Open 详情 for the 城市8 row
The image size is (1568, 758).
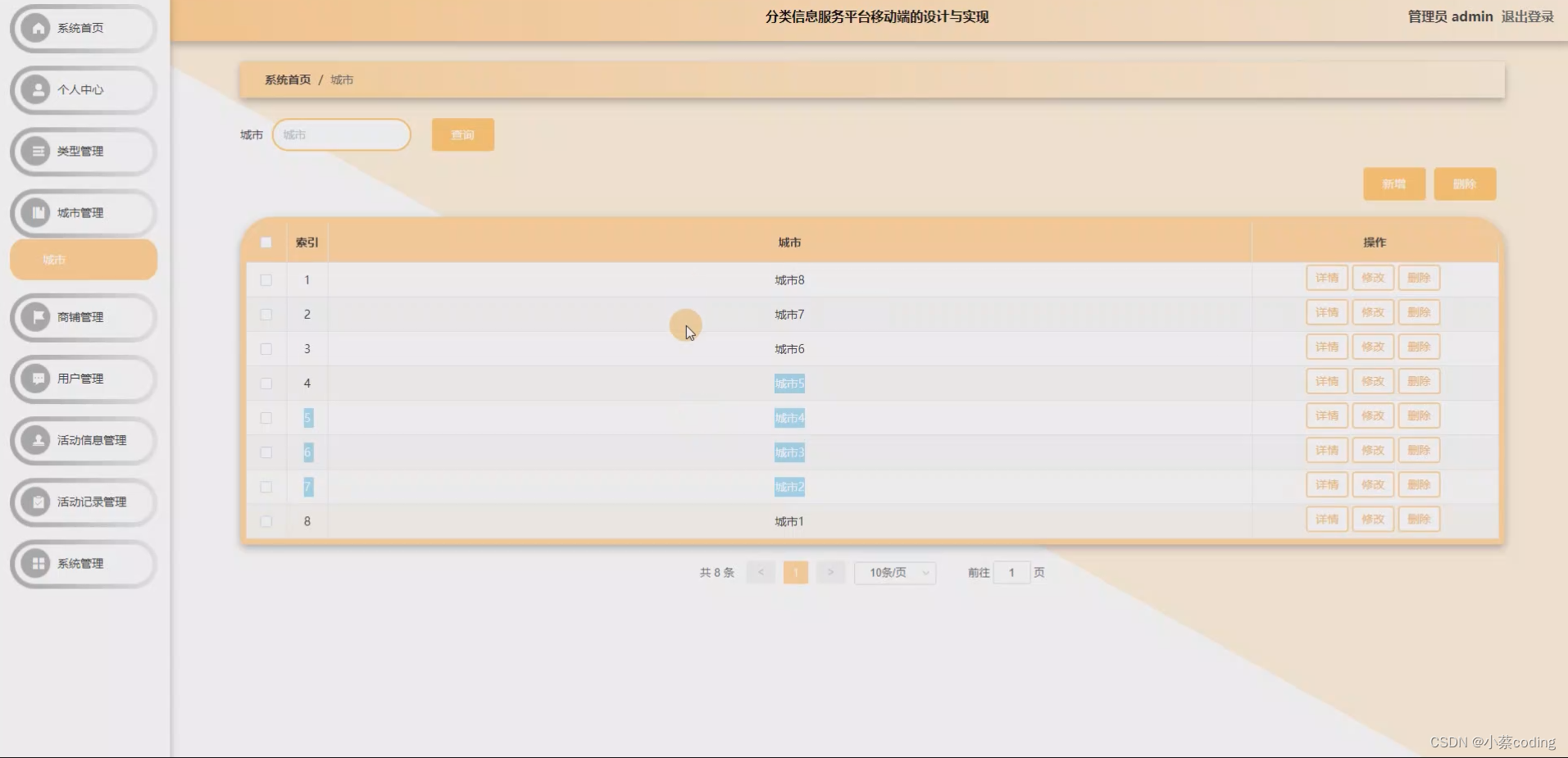click(1327, 278)
